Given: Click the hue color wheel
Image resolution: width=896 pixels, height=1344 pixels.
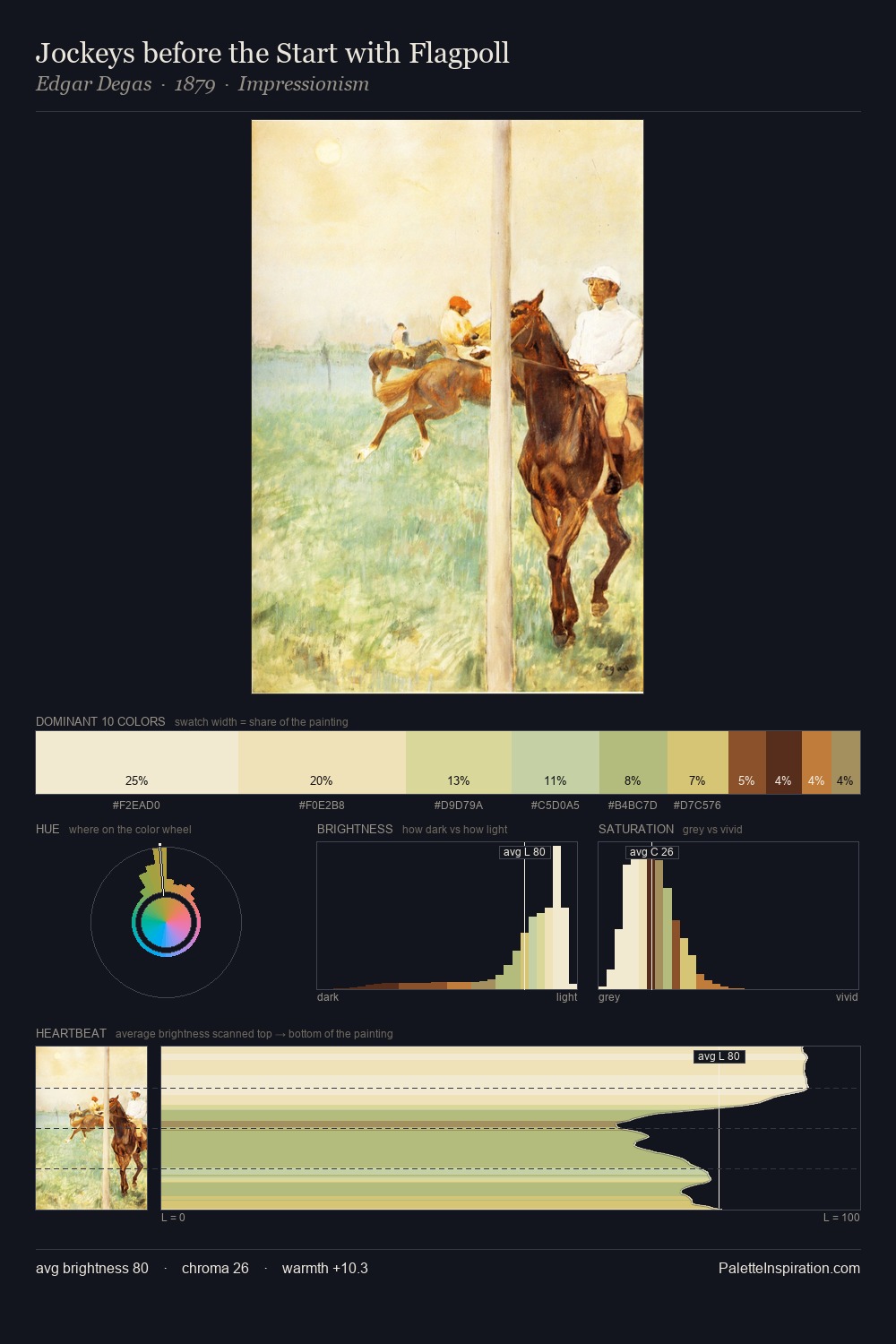Looking at the screenshot, I should point(166,923).
